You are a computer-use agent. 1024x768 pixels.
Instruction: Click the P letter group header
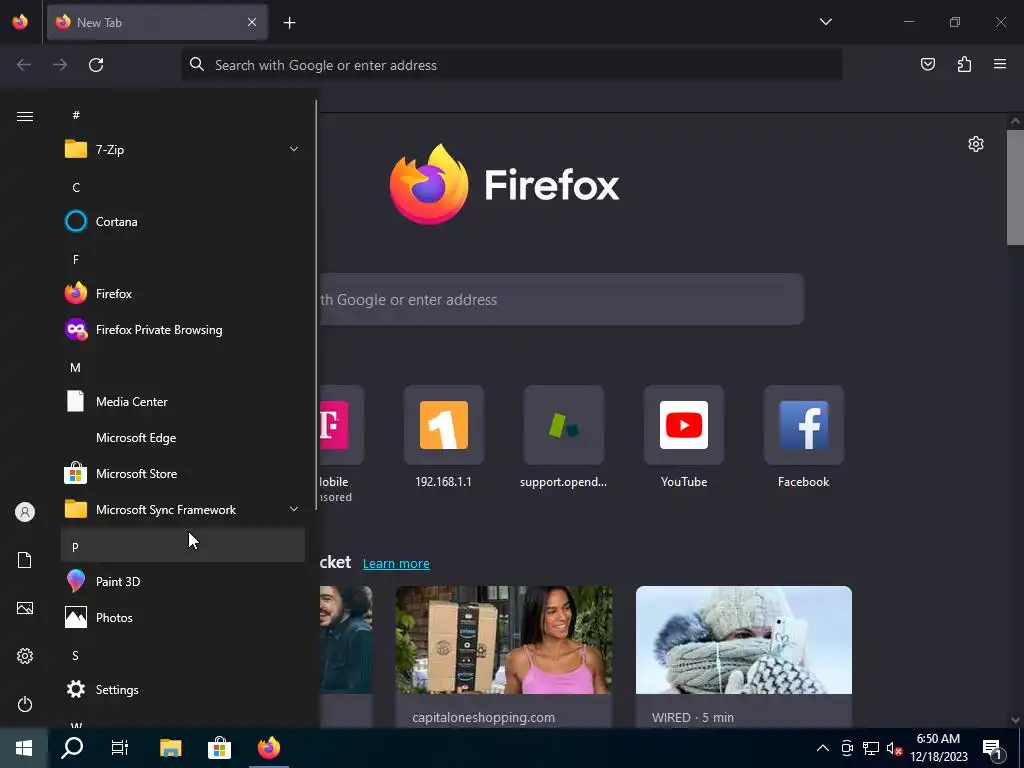click(x=183, y=546)
